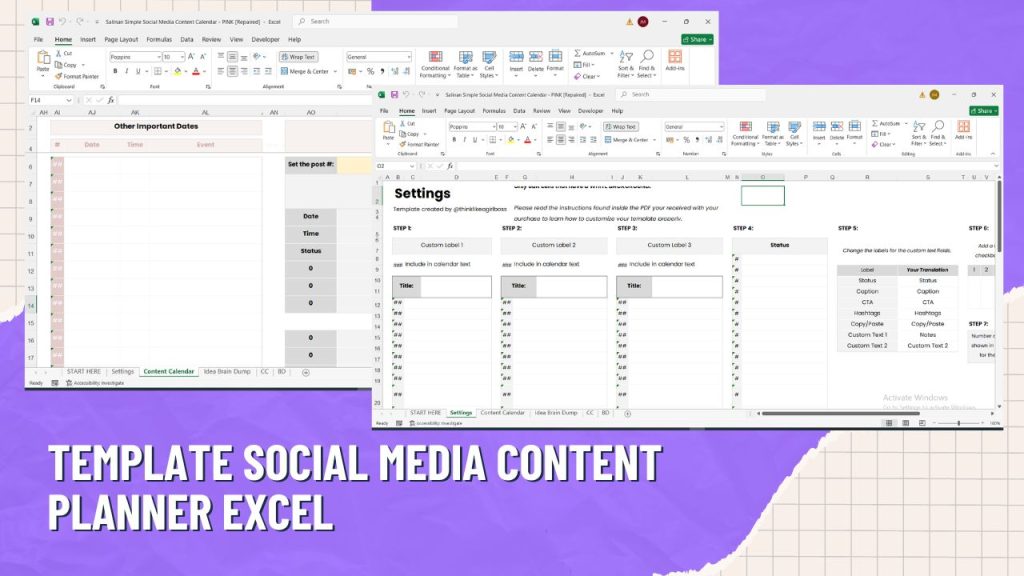Click Save icon in the back window title bar

click(50, 22)
